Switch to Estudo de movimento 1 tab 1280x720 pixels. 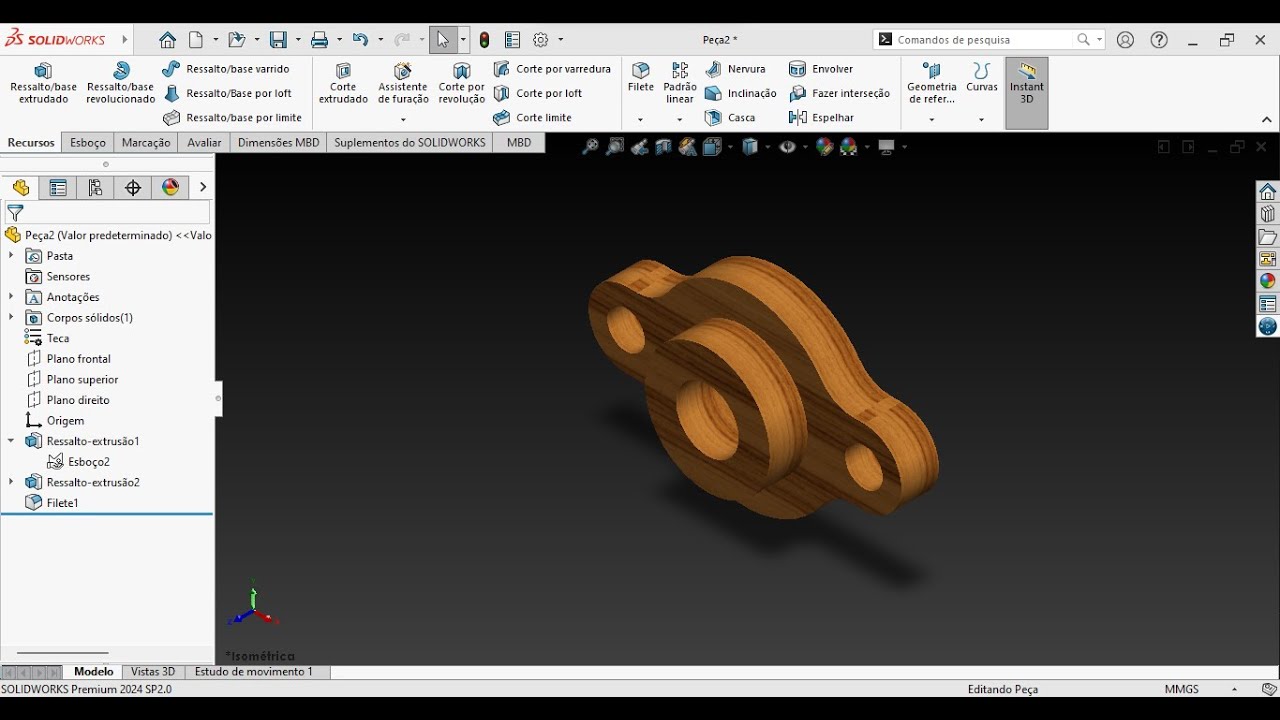(254, 672)
